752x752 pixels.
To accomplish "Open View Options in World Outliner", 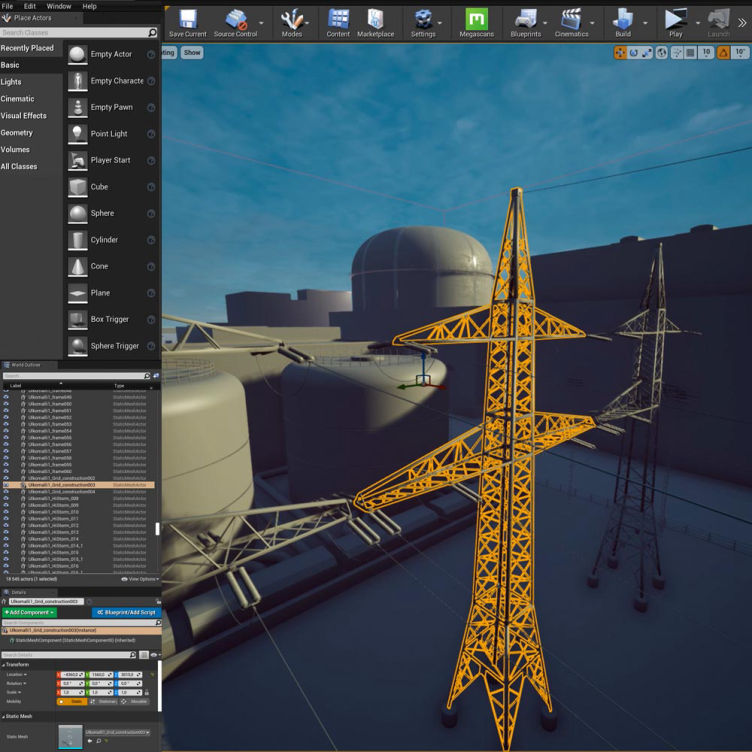I will (140, 579).
